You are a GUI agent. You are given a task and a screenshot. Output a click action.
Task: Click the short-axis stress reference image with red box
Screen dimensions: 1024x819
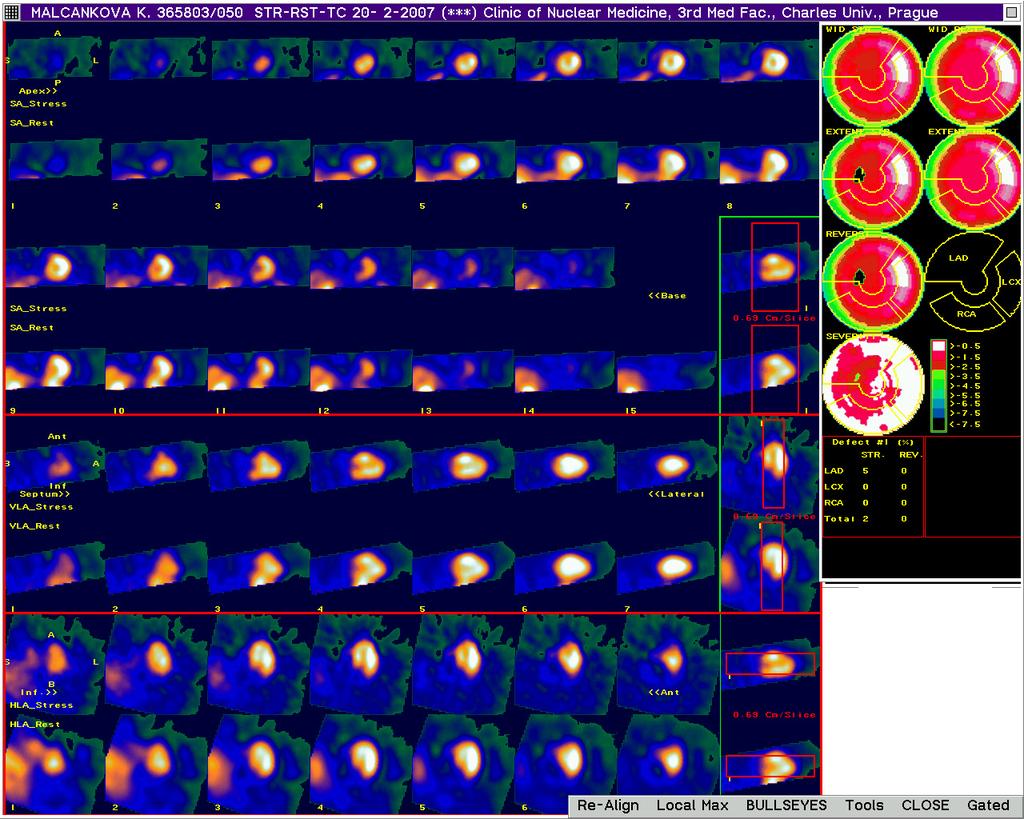pos(769,267)
